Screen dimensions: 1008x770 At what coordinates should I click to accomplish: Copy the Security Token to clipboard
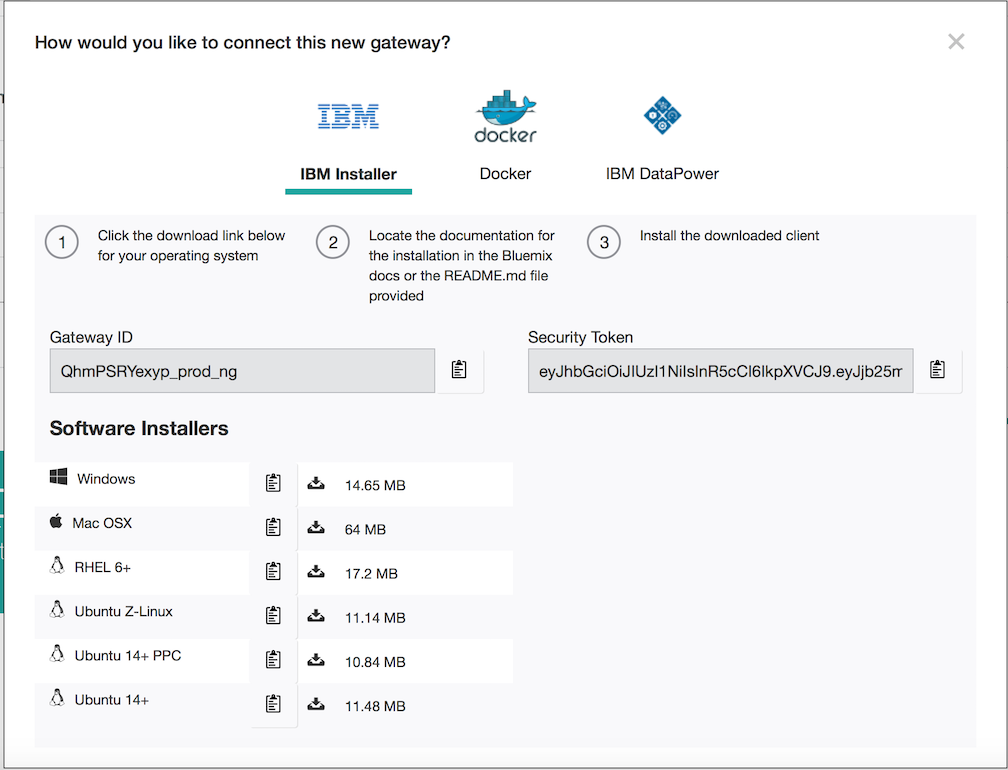(937, 370)
